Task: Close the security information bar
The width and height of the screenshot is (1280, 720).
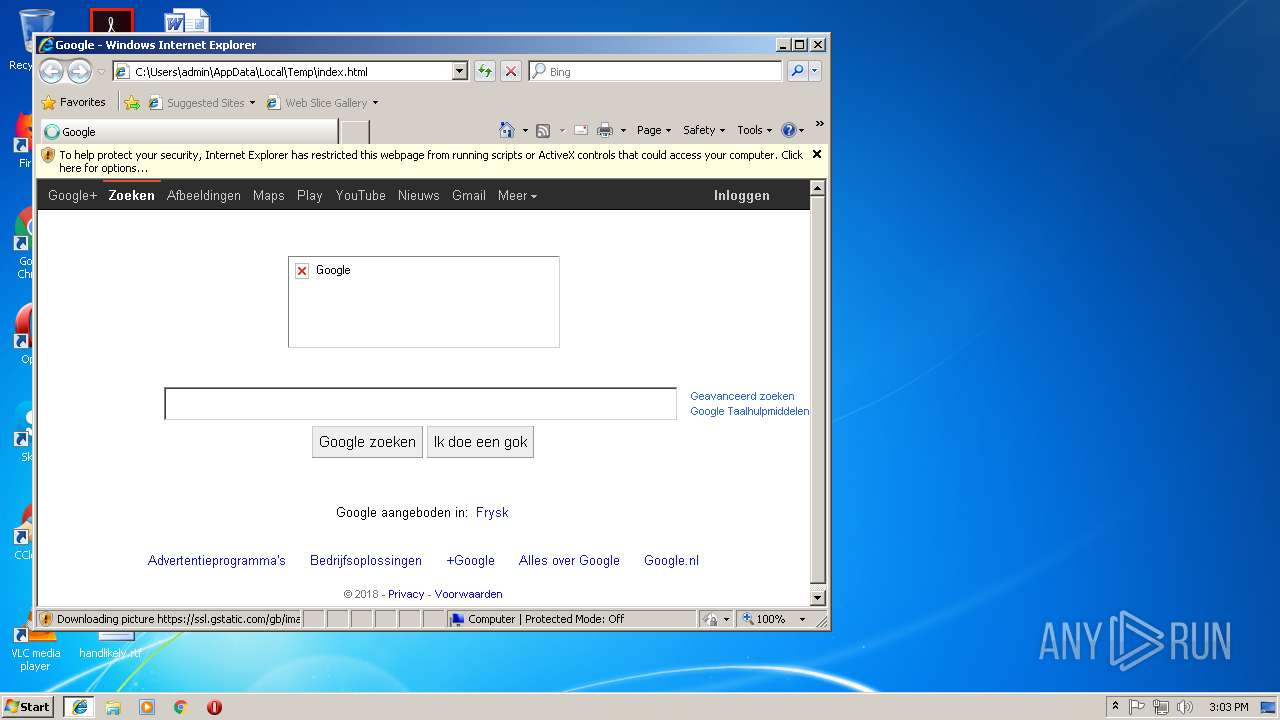Action: click(x=817, y=154)
